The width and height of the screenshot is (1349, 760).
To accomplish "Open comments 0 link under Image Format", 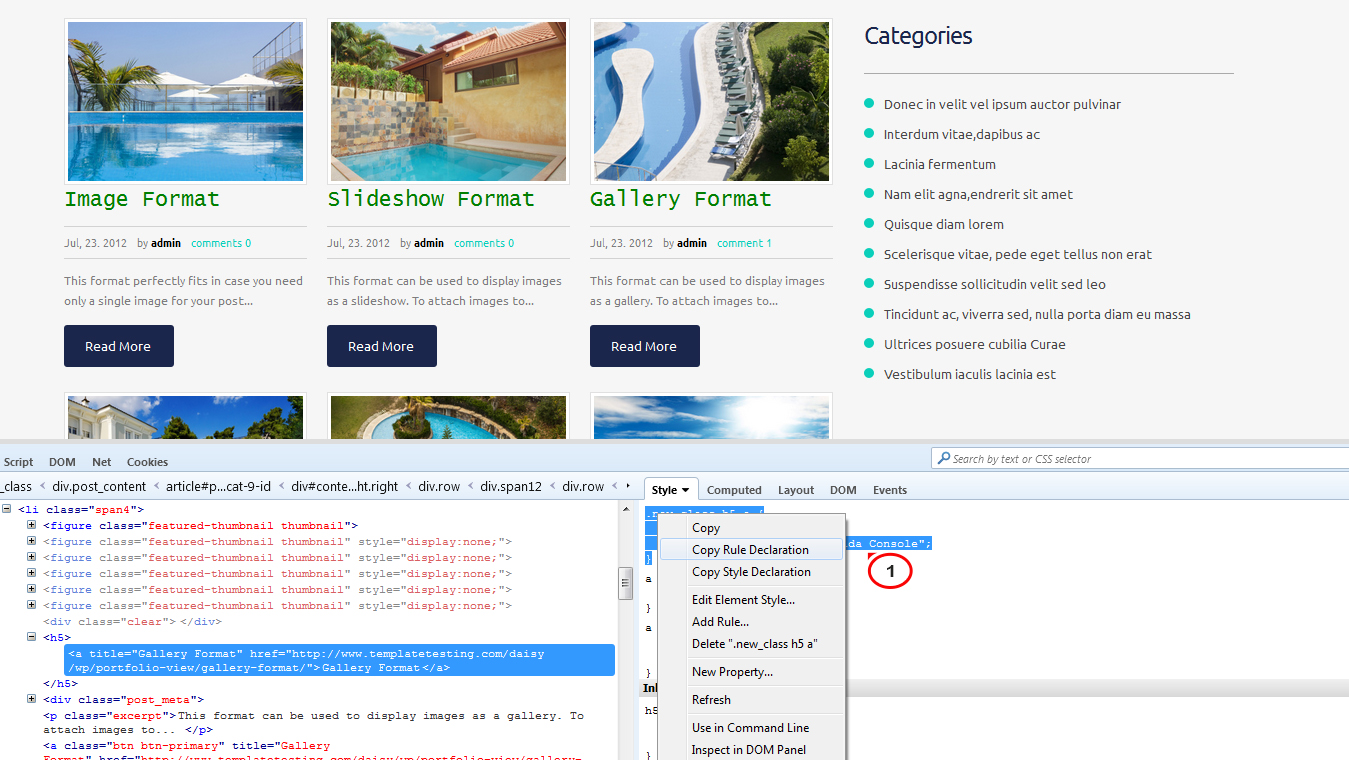I will coord(221,243).
